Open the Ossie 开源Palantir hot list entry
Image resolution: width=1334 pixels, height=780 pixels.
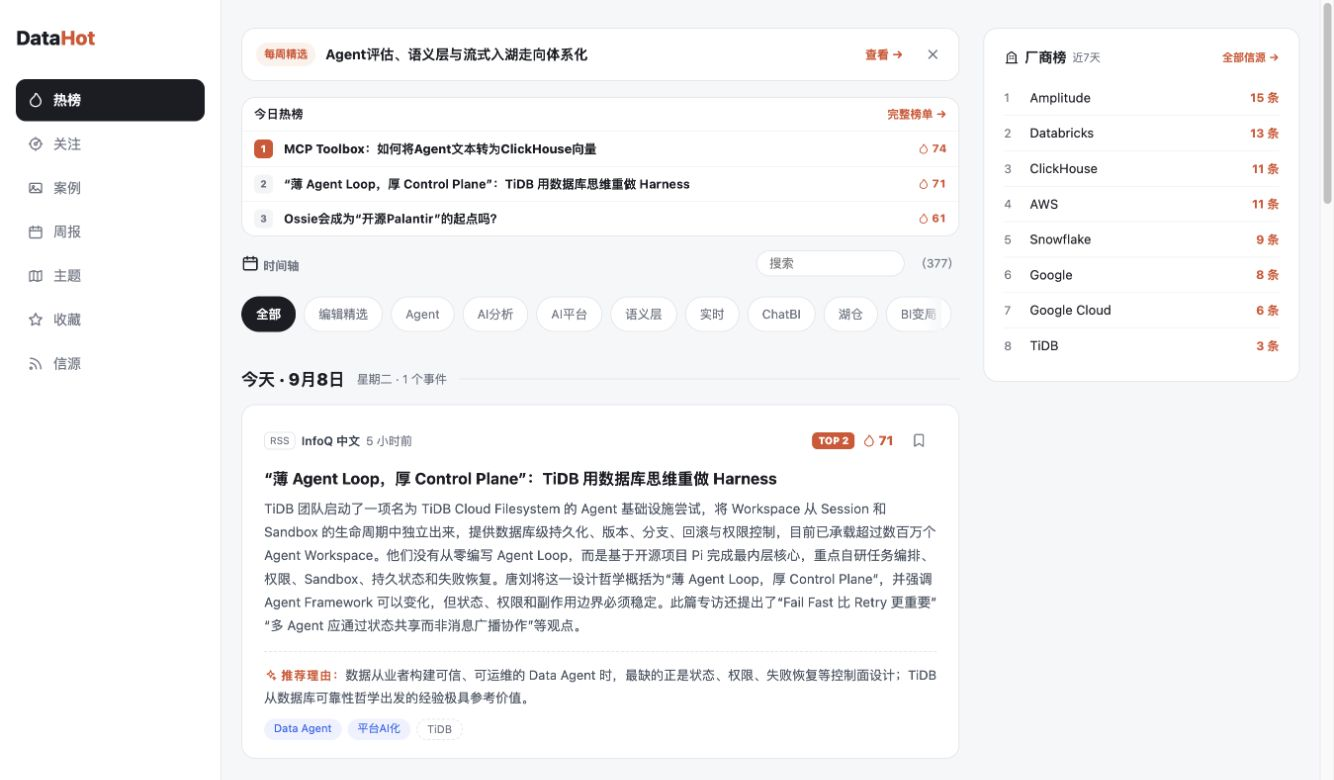coord(600,218)
